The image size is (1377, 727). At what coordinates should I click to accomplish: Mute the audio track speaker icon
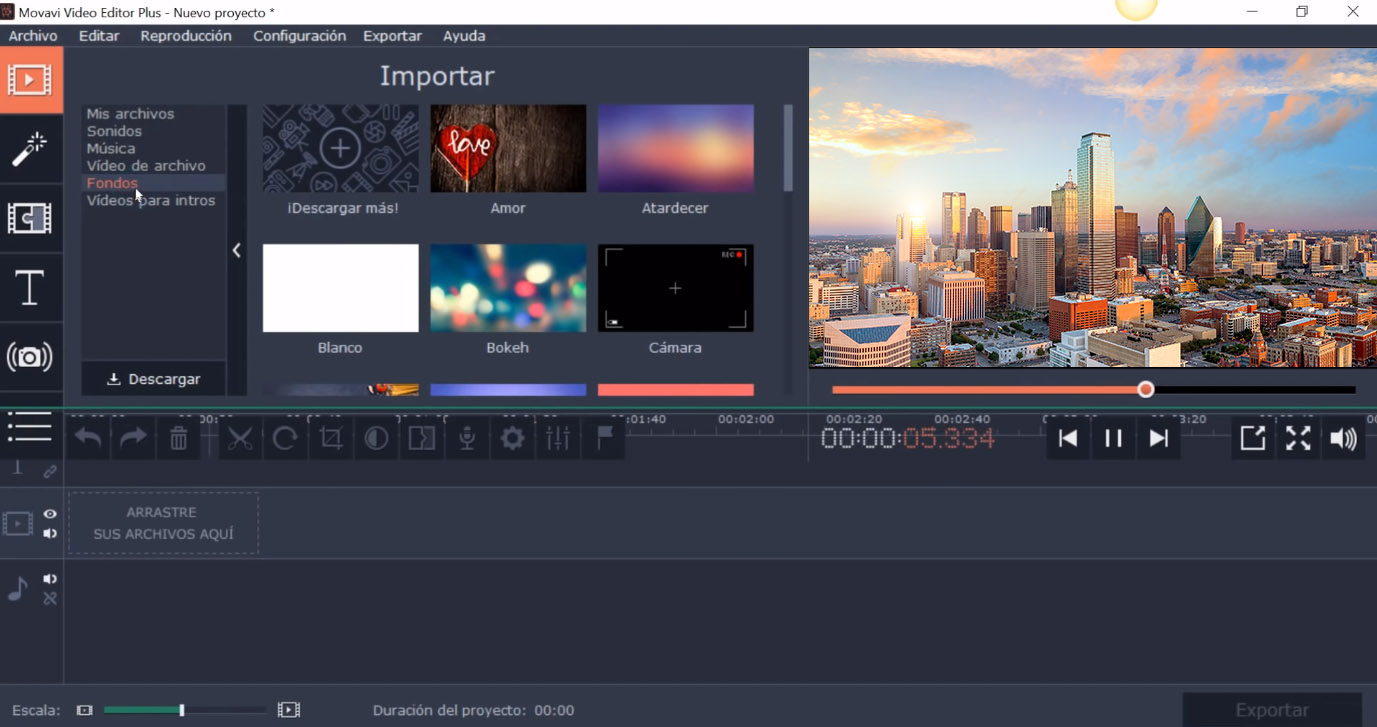[49, 578]
